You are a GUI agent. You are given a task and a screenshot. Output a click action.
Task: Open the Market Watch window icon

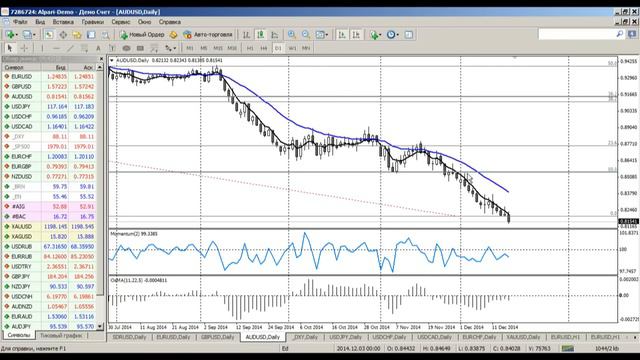pos(49,35)
